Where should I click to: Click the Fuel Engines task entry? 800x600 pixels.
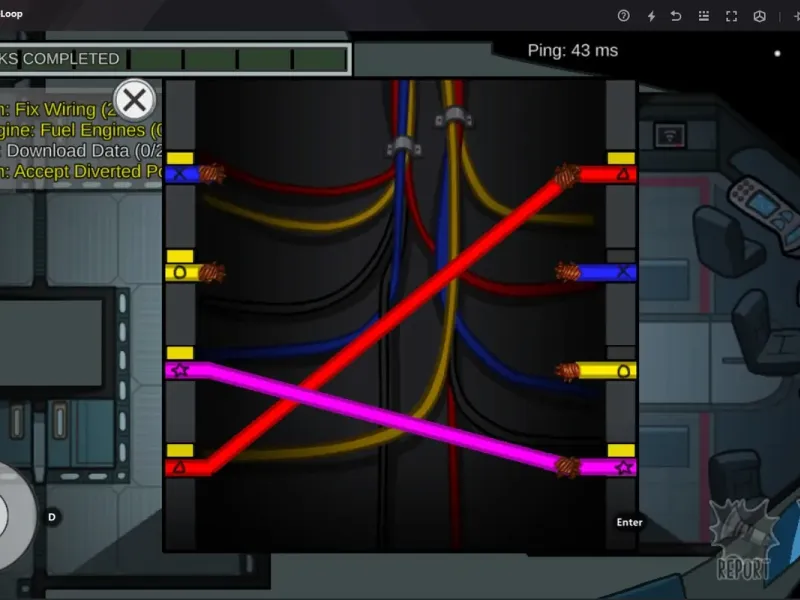point(81,130)
